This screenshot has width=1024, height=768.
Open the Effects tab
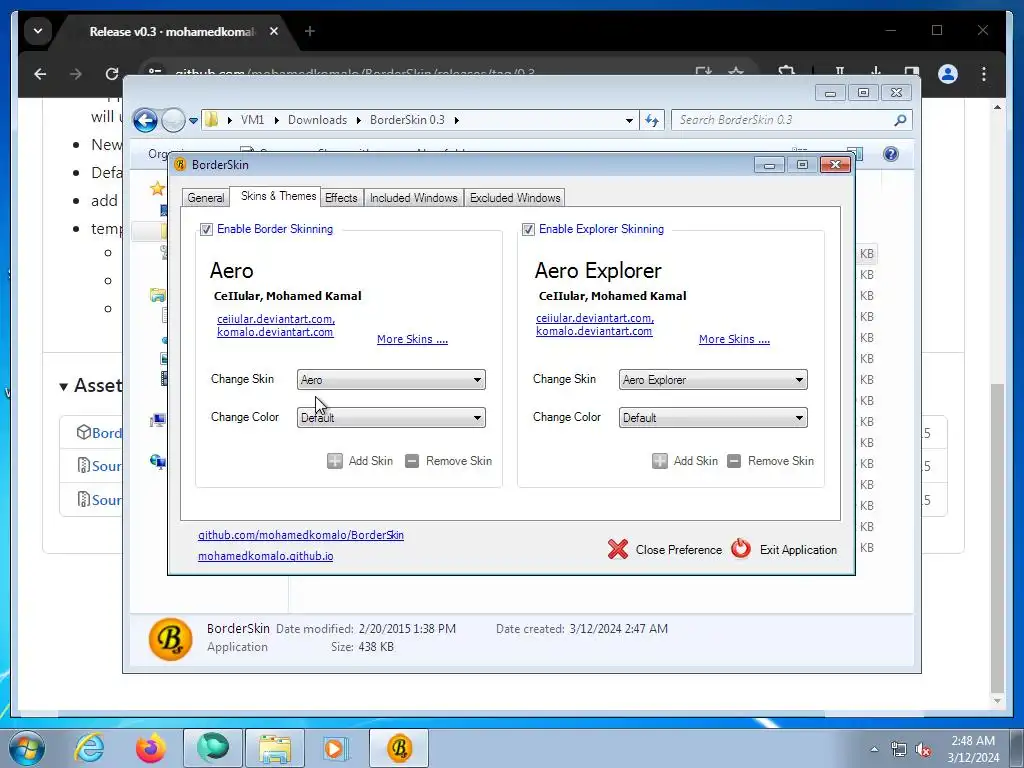pyautogui.click(x=341, y=198)
